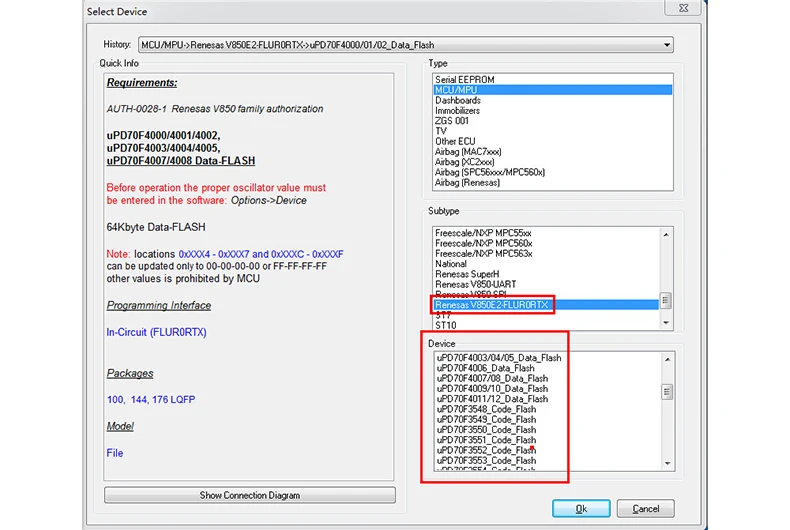Select ST10 subtype
This screenshot has height=530, width=790.
[546, 325]
